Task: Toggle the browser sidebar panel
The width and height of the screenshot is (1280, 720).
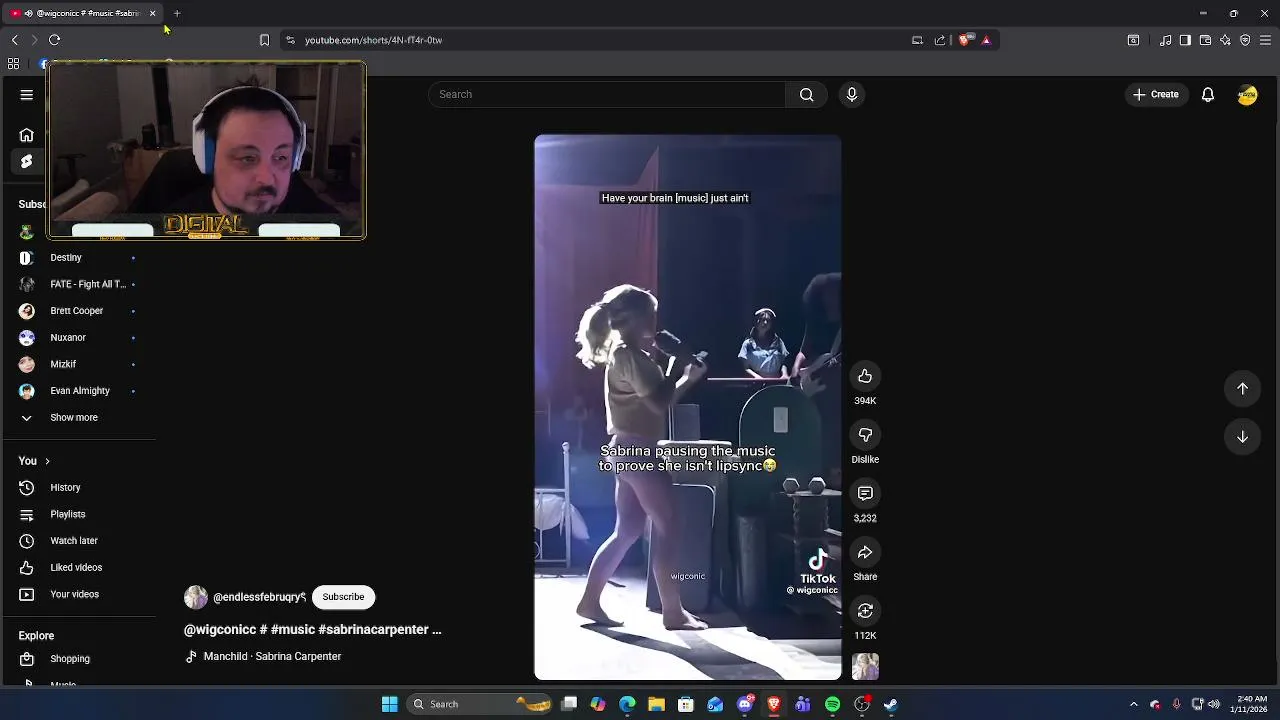Action: tap(1185, 40)
